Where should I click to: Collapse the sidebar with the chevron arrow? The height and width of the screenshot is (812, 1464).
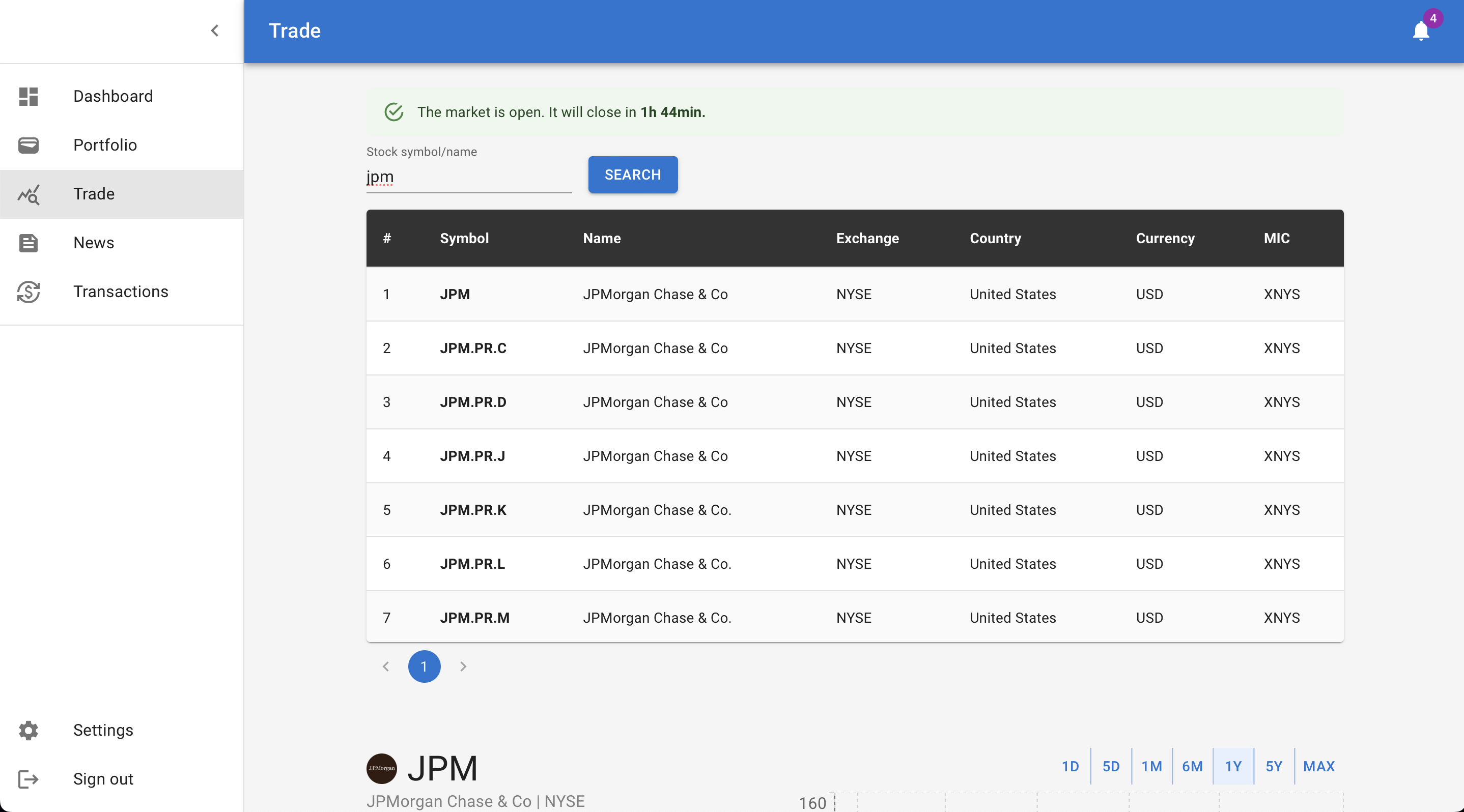pyautogui.click(x=215, y=31)
